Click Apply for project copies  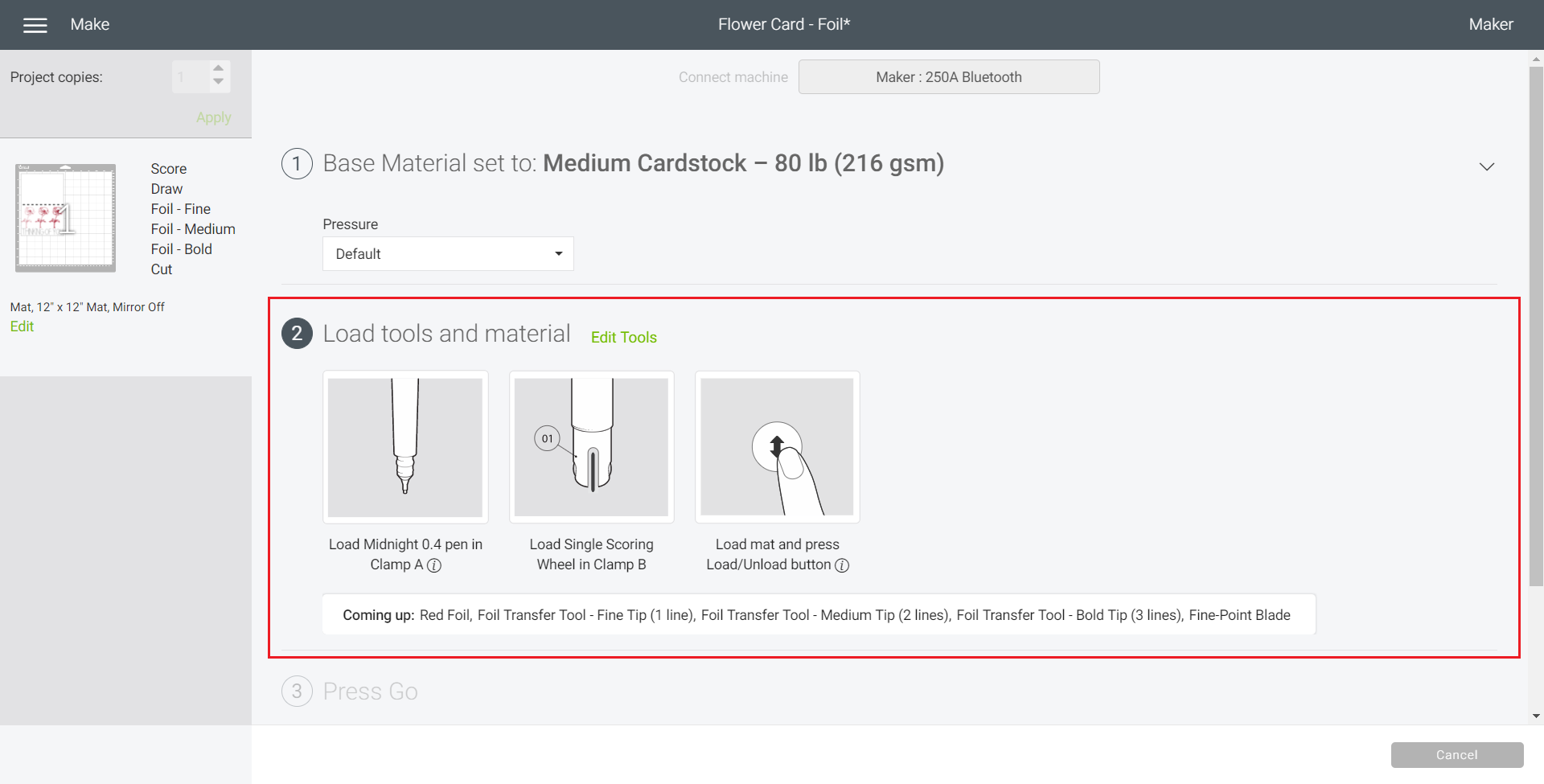tap(213, 117)
